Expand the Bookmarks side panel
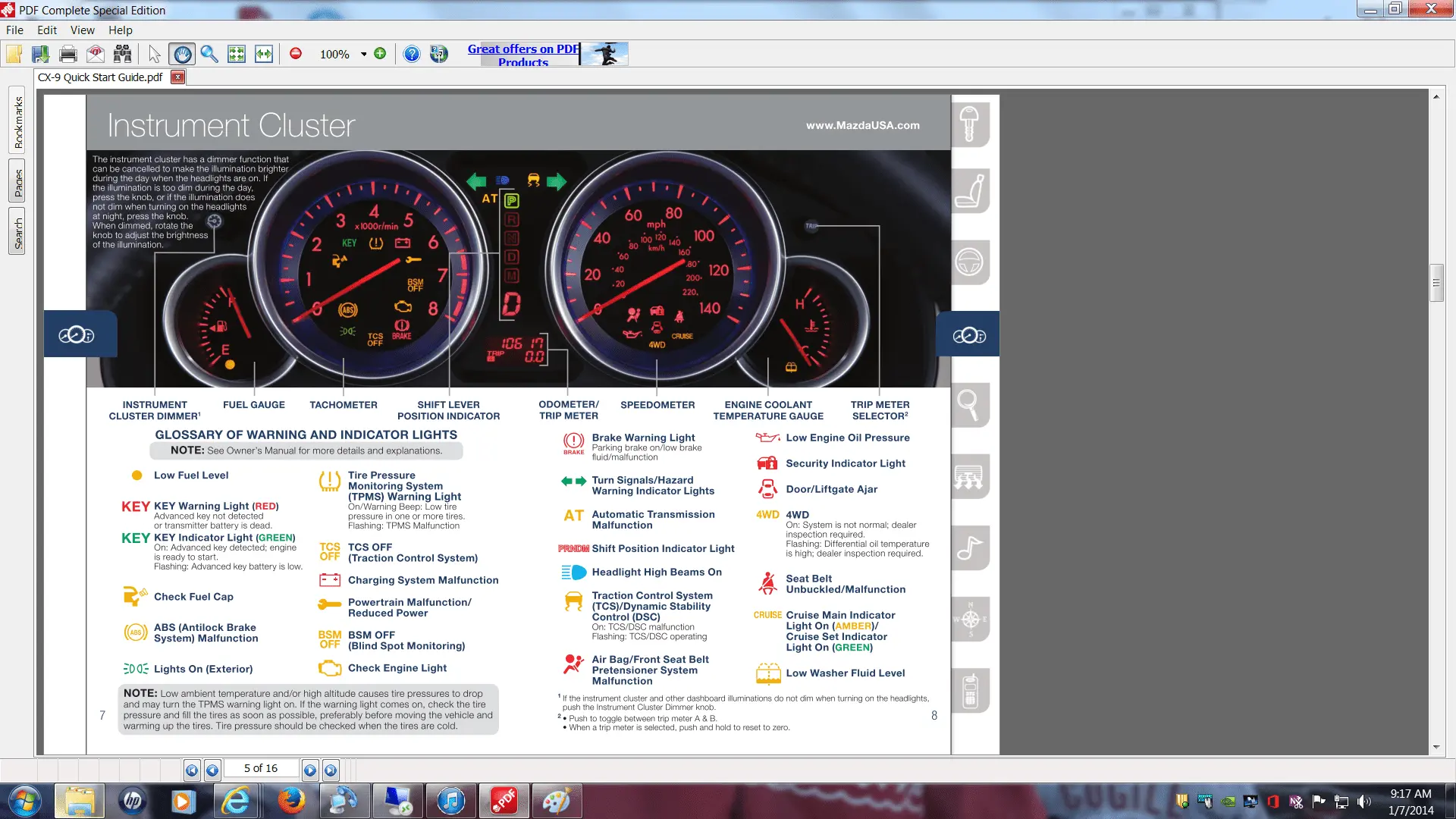The image size is (1456, 819). (x=17, y=122)
